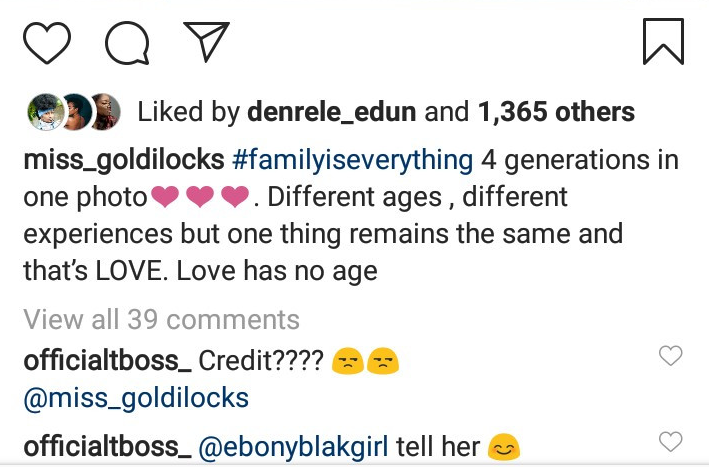View the "1,365 others" likes list

tap(556, 111)
